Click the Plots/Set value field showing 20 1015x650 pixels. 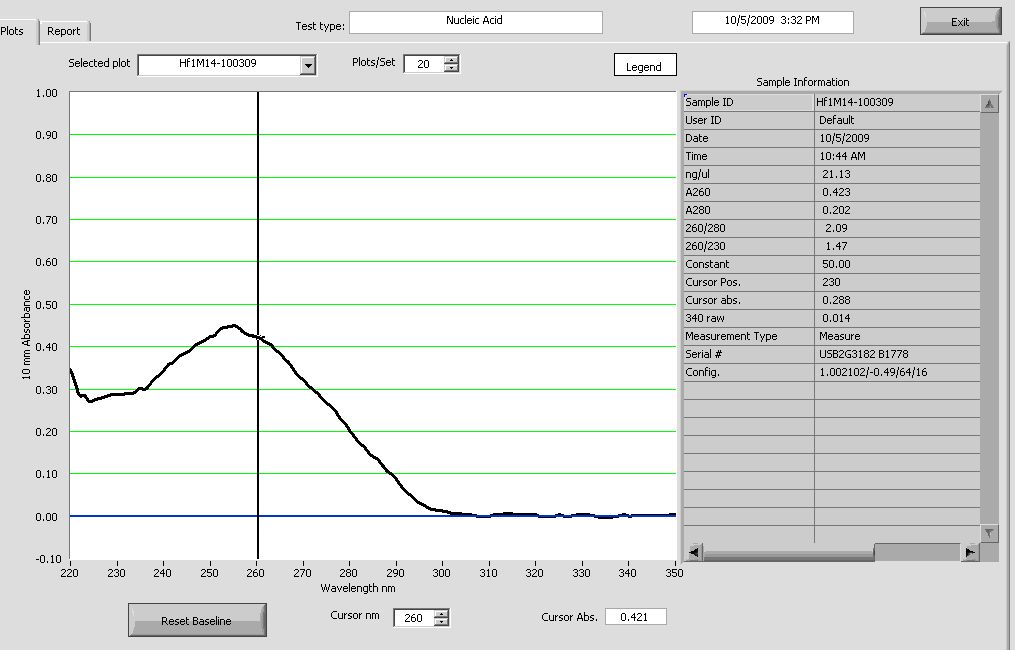[x=424, y=64]
